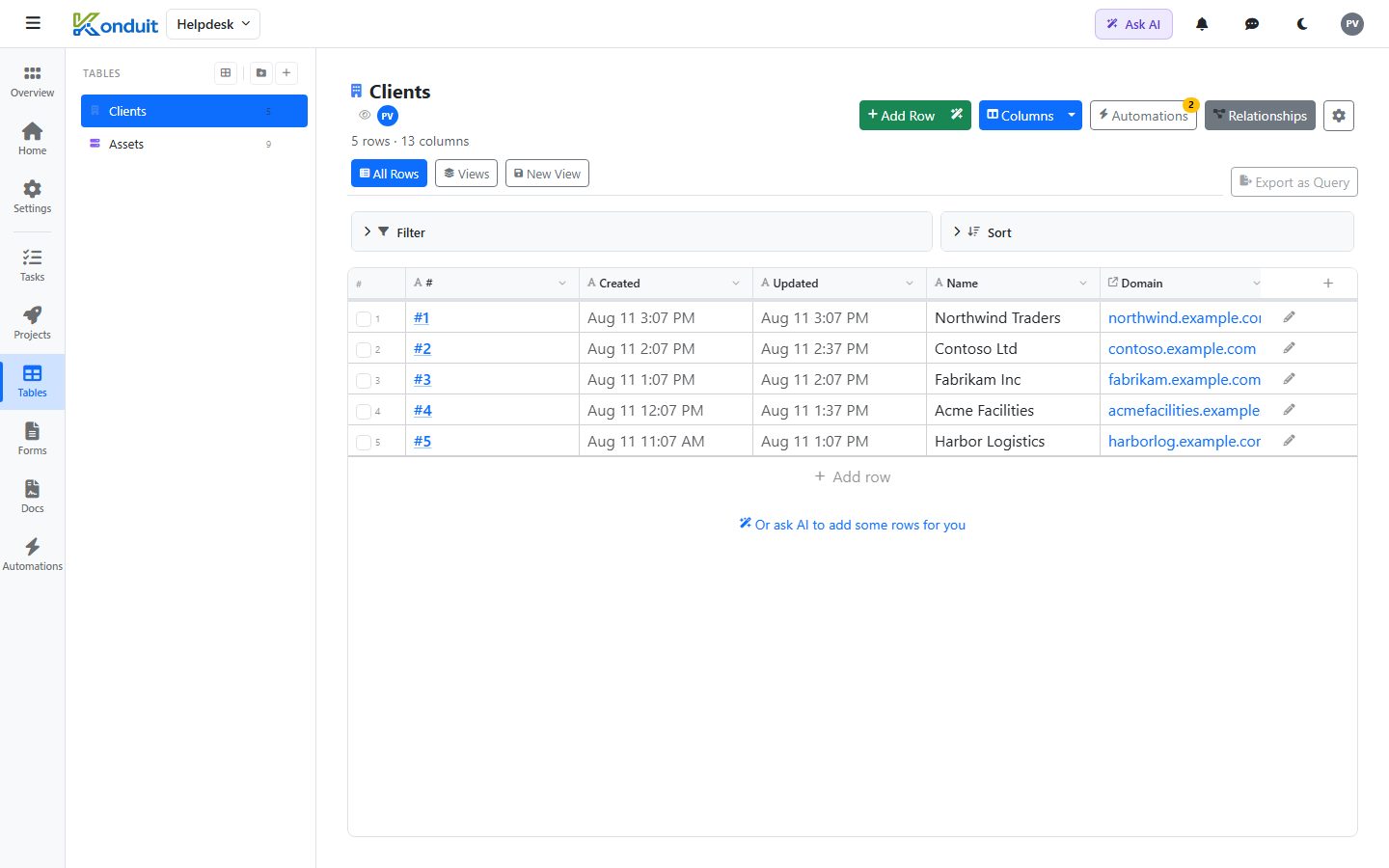Open Forms in sidebar
The image size is (1389, 868).
tap(32, 439)
